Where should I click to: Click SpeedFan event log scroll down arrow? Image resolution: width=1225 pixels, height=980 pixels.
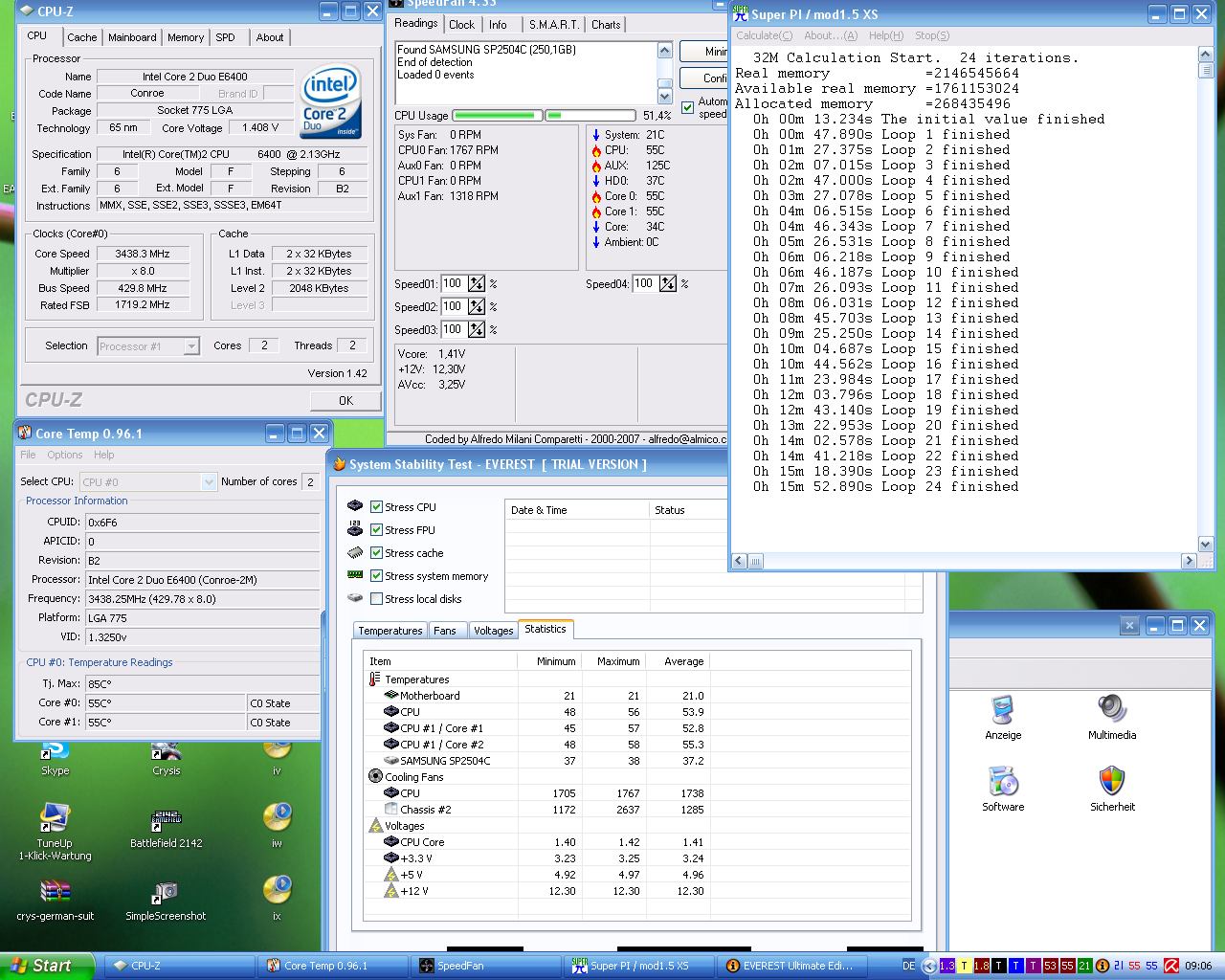tap(665, 95)
